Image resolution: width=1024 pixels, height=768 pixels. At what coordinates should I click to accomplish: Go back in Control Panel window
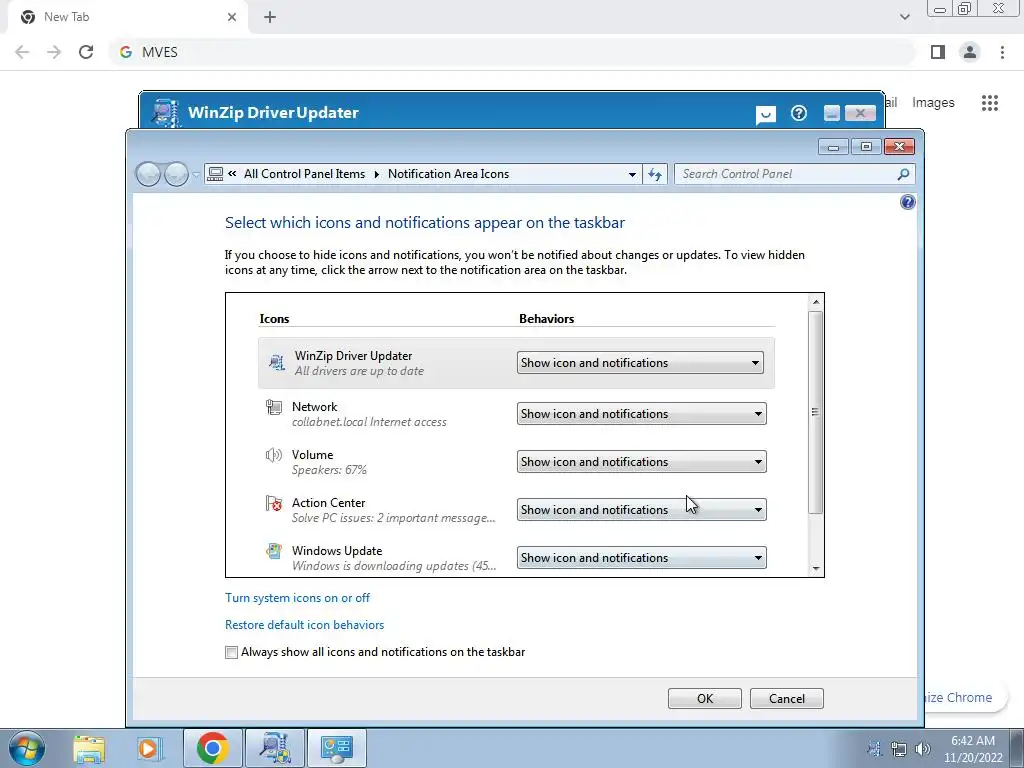point(148,174)
